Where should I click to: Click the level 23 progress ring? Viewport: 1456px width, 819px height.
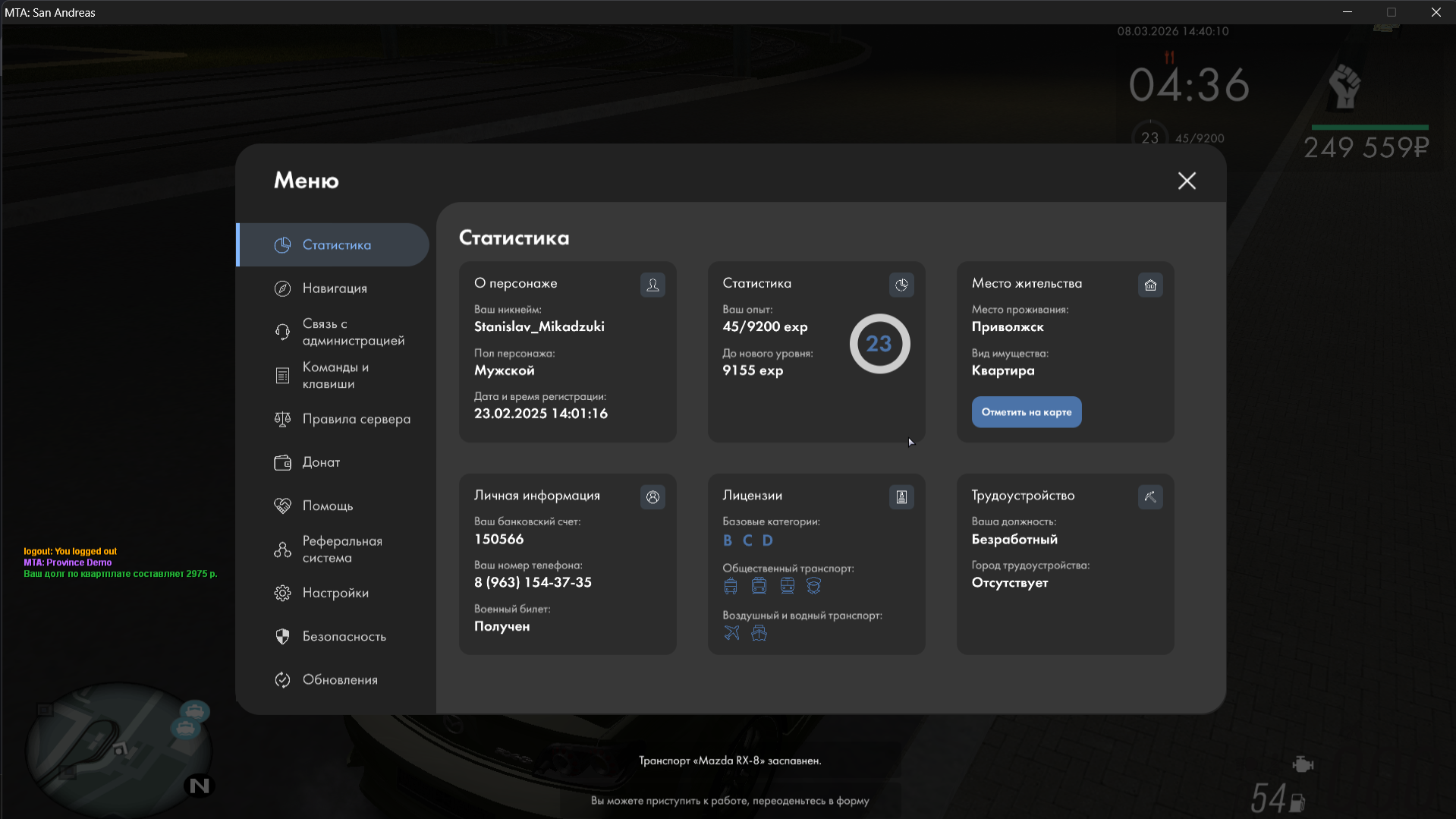coord(879,344)
